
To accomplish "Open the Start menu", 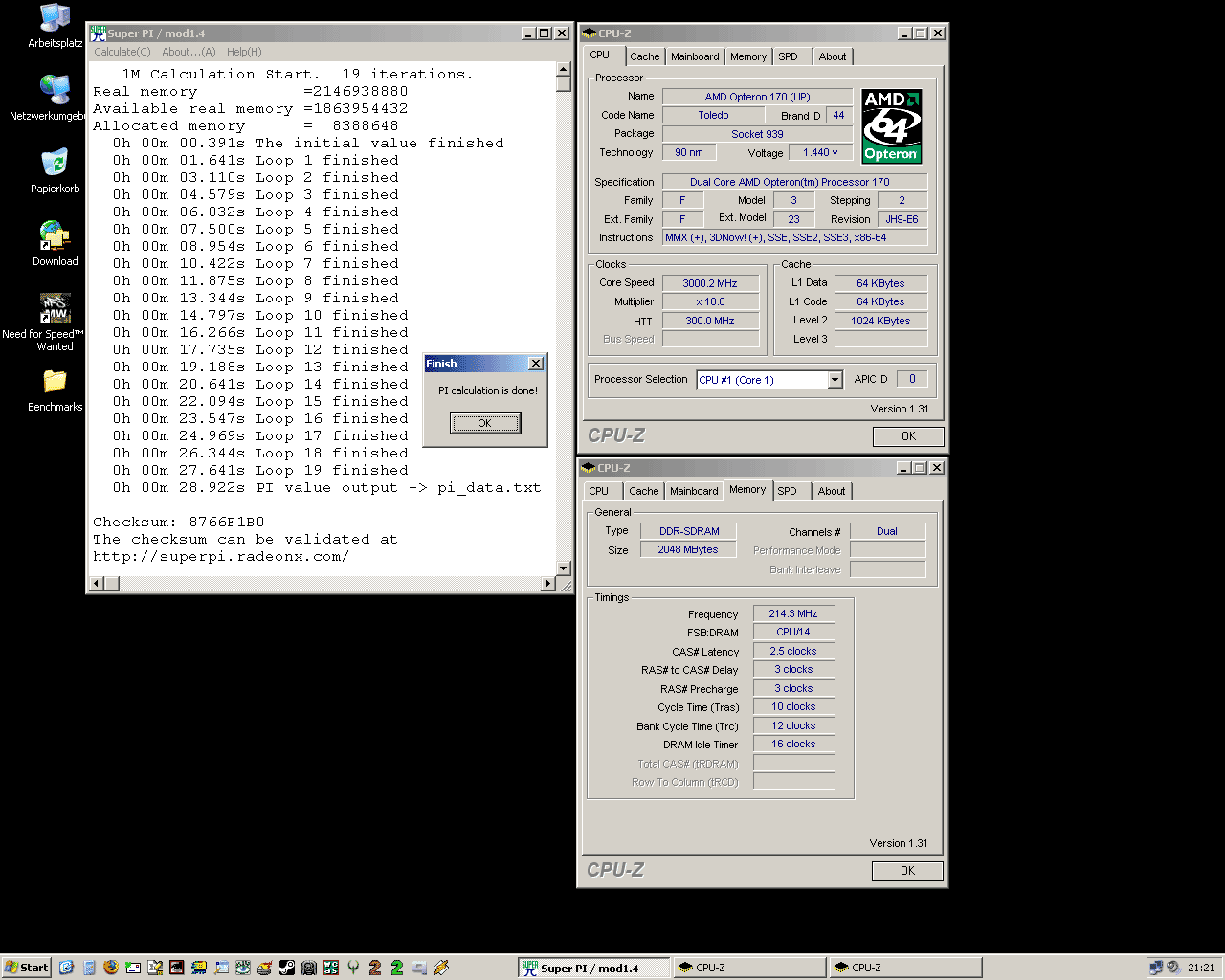I will click(27, 968).
